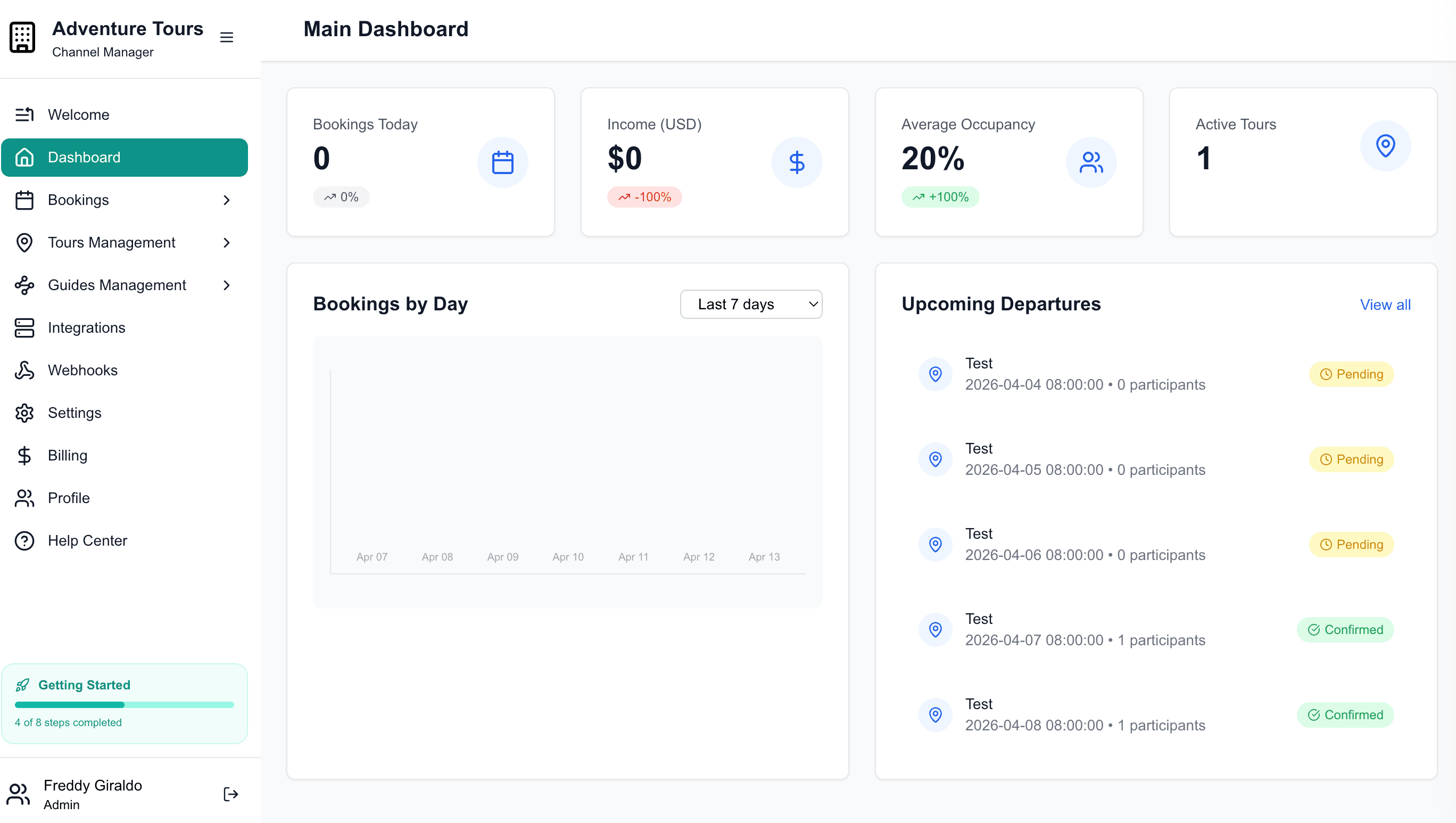Viewport: 1456px width, 823px height.
Task: Click the Pending badge for 2026-04-06 departure
Action: coord(1351,545)
